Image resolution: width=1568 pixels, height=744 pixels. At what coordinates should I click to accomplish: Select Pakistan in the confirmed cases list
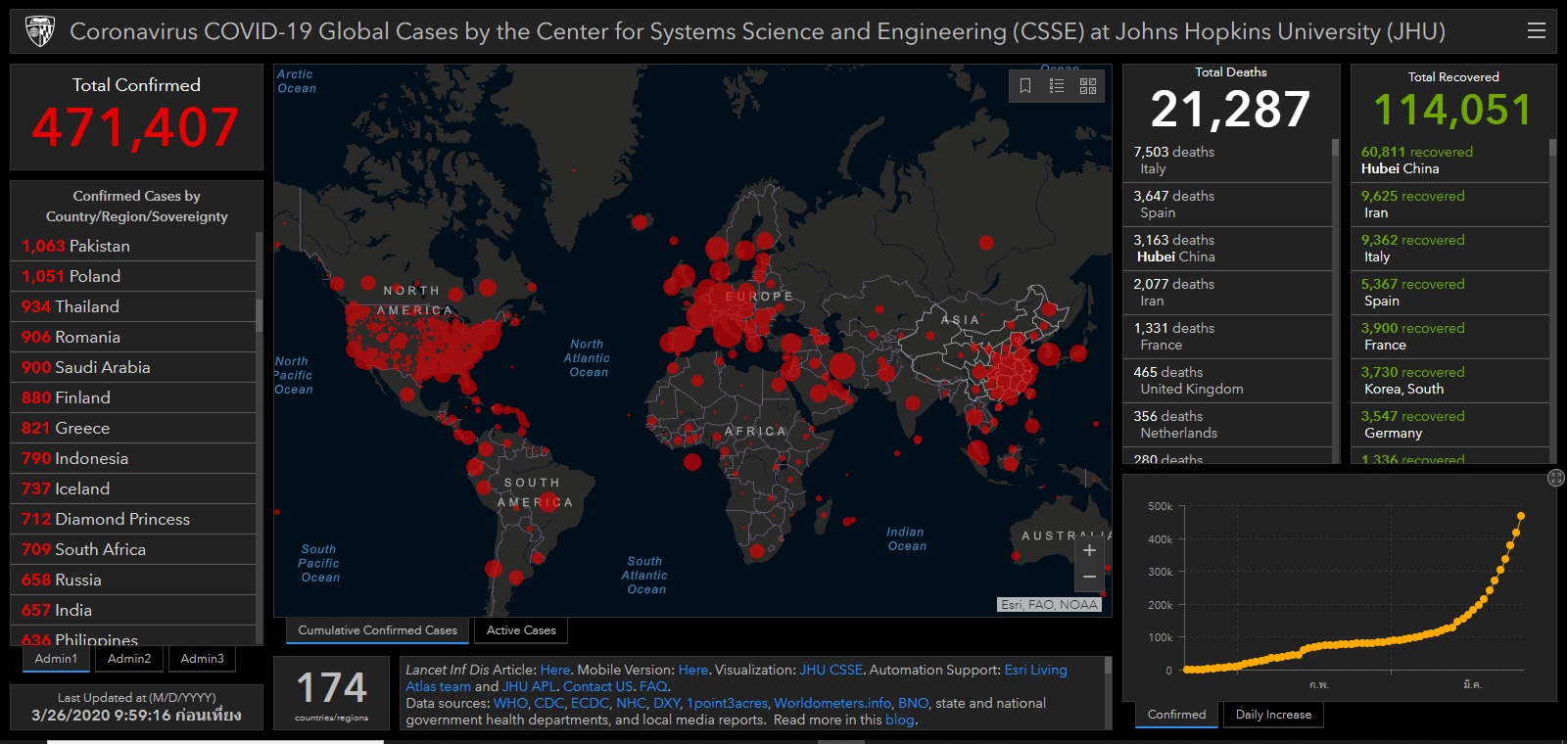(133, 246)
